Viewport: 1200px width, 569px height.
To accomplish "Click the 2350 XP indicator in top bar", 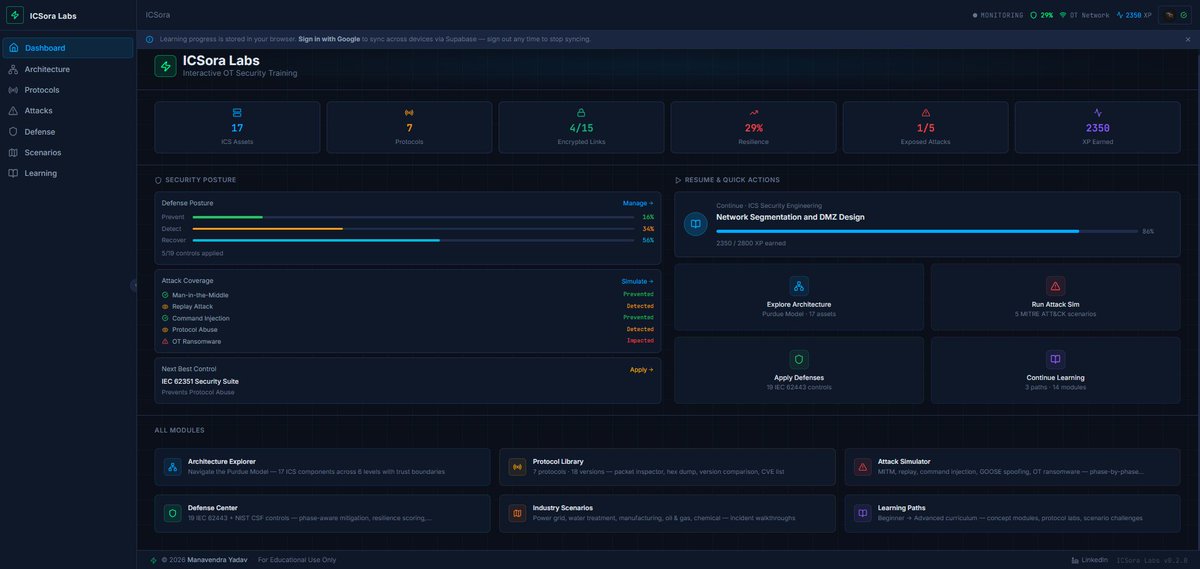I will [x=1135, y=15].
